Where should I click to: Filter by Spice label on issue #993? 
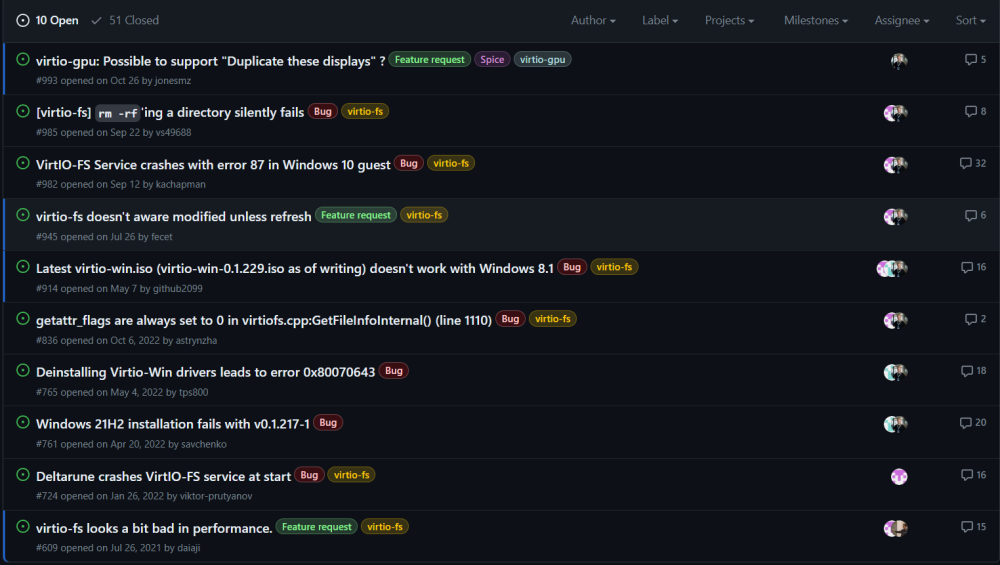492,59
